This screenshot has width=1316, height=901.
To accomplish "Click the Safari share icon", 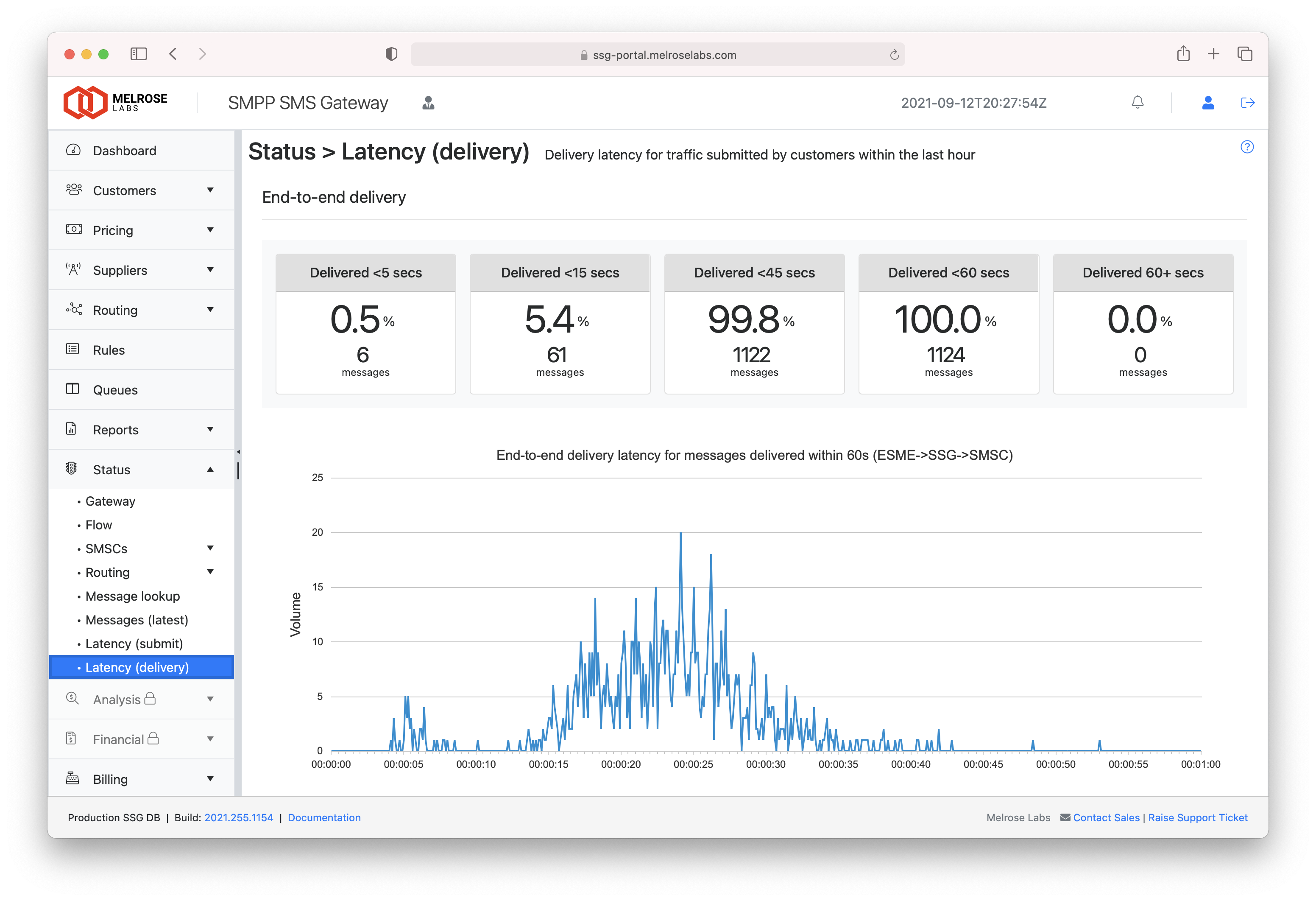I will (1183, 54).
